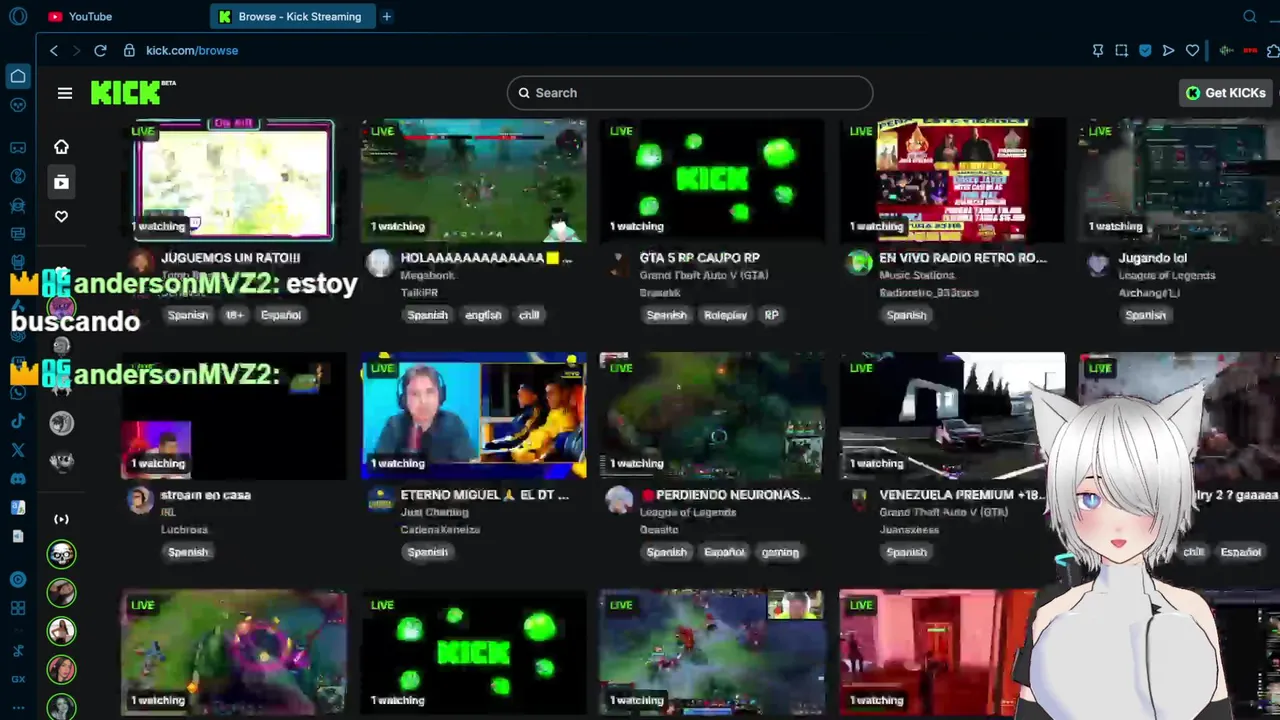
Task: Click the pin icon in address bar
Action: pyautogui.click(x=1098, y=50)
